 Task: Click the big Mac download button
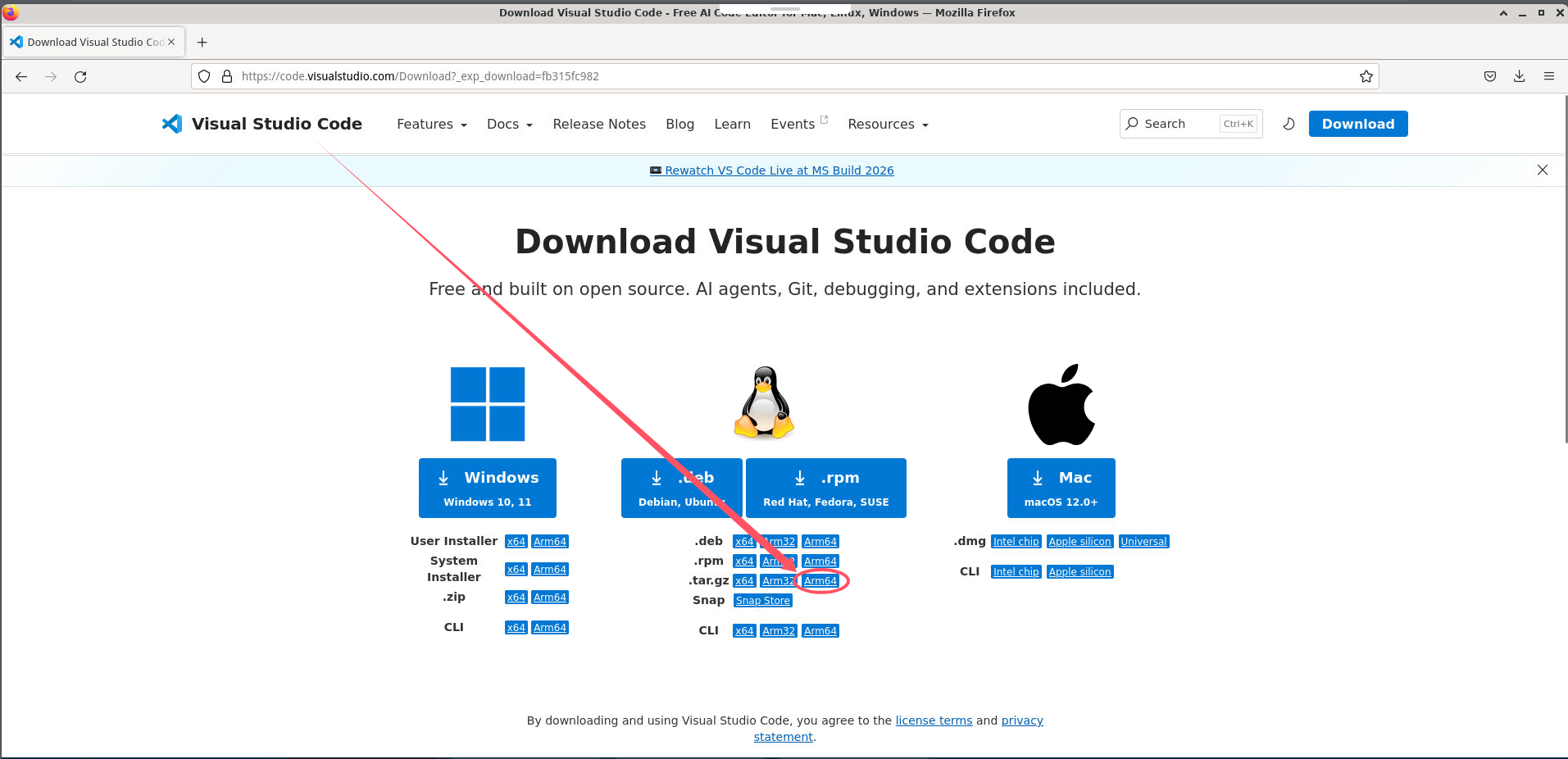[x=1061, y=488]
